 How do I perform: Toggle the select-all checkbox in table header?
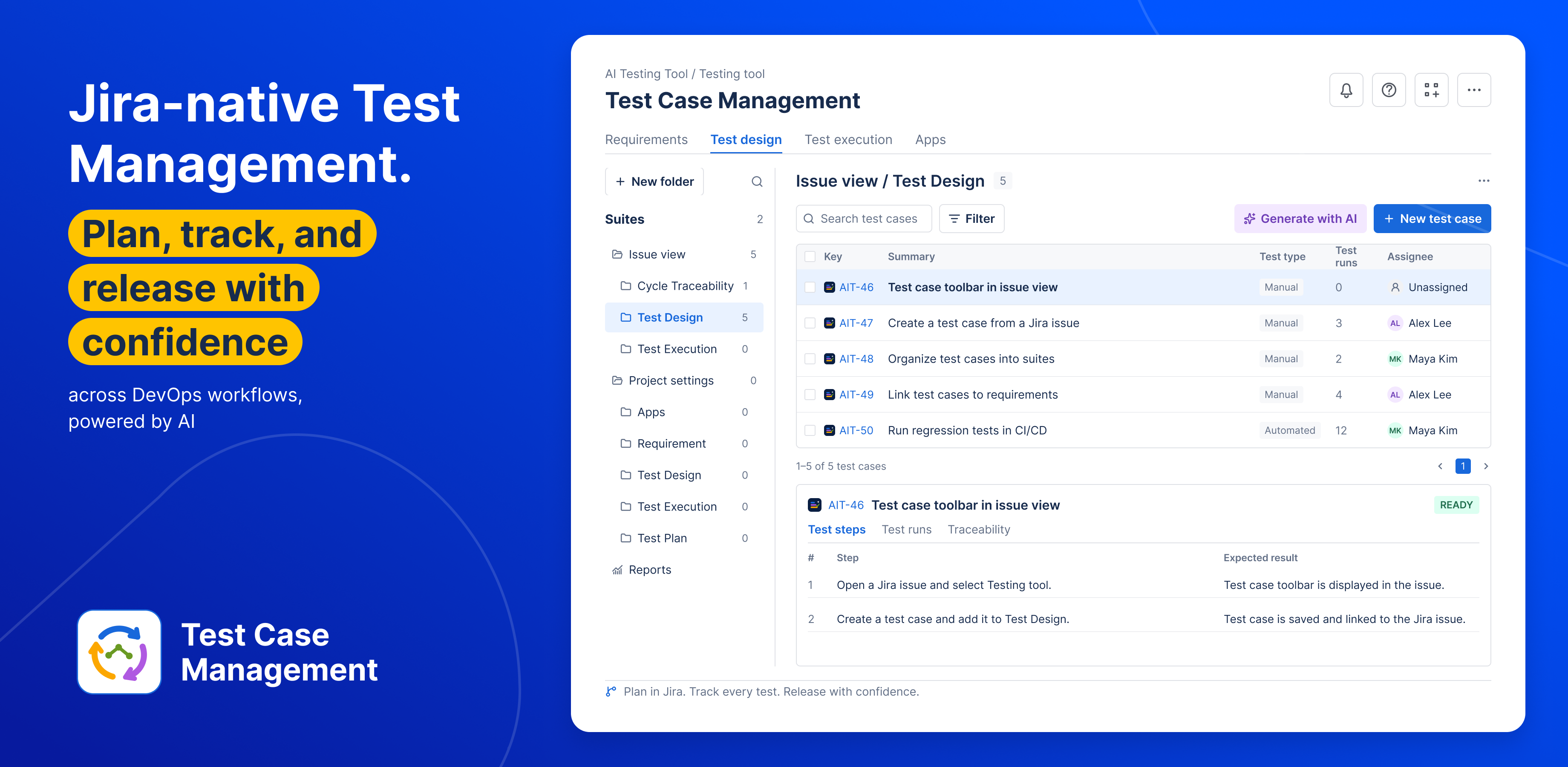point(810,256)
